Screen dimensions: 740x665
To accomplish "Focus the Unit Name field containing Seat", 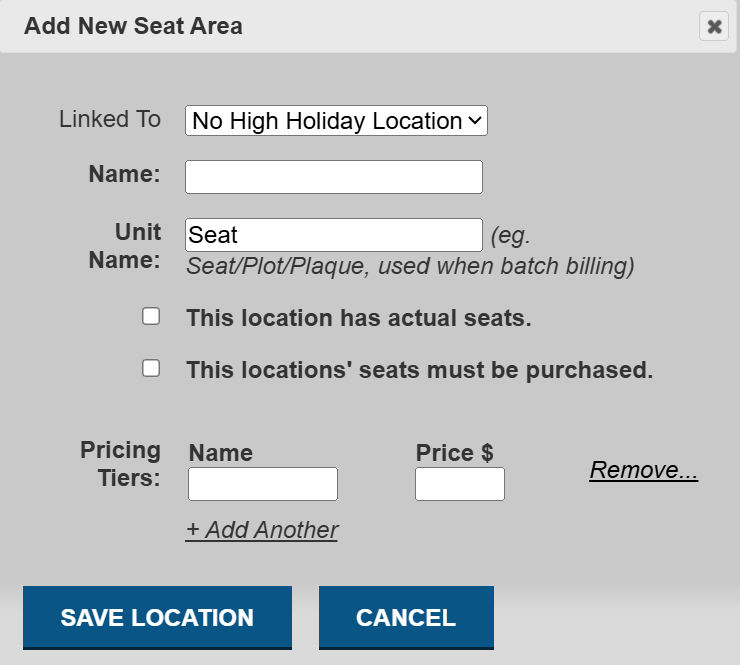I will click(x=334, y=235).
